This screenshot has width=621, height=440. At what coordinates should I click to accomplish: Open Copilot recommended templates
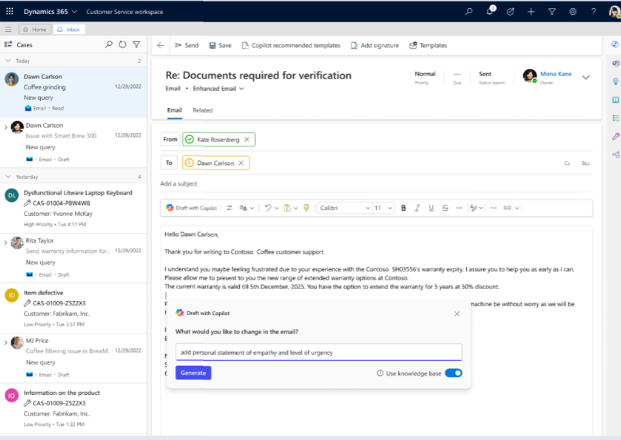coord(291,45)
